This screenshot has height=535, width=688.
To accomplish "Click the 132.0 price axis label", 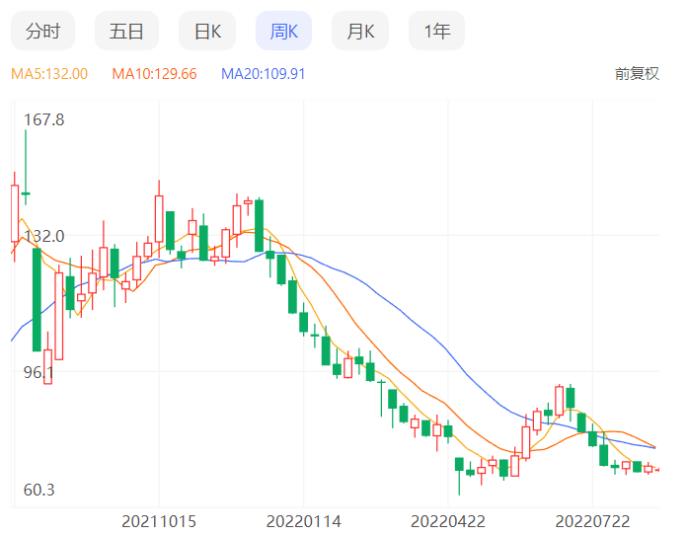I will [43, 237].
